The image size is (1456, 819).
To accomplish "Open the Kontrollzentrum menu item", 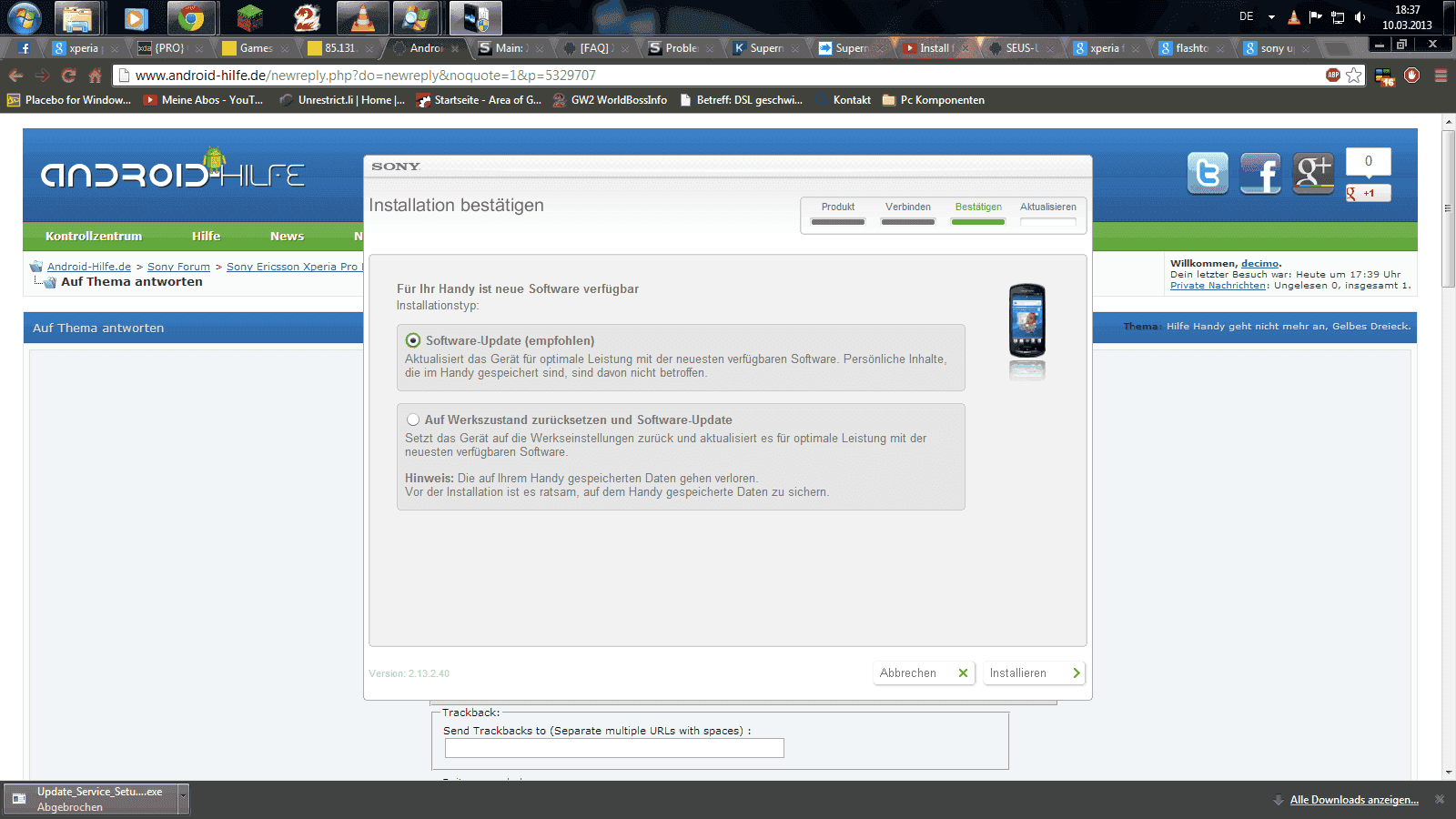I will pyautogui.click(x=94, y=236).
